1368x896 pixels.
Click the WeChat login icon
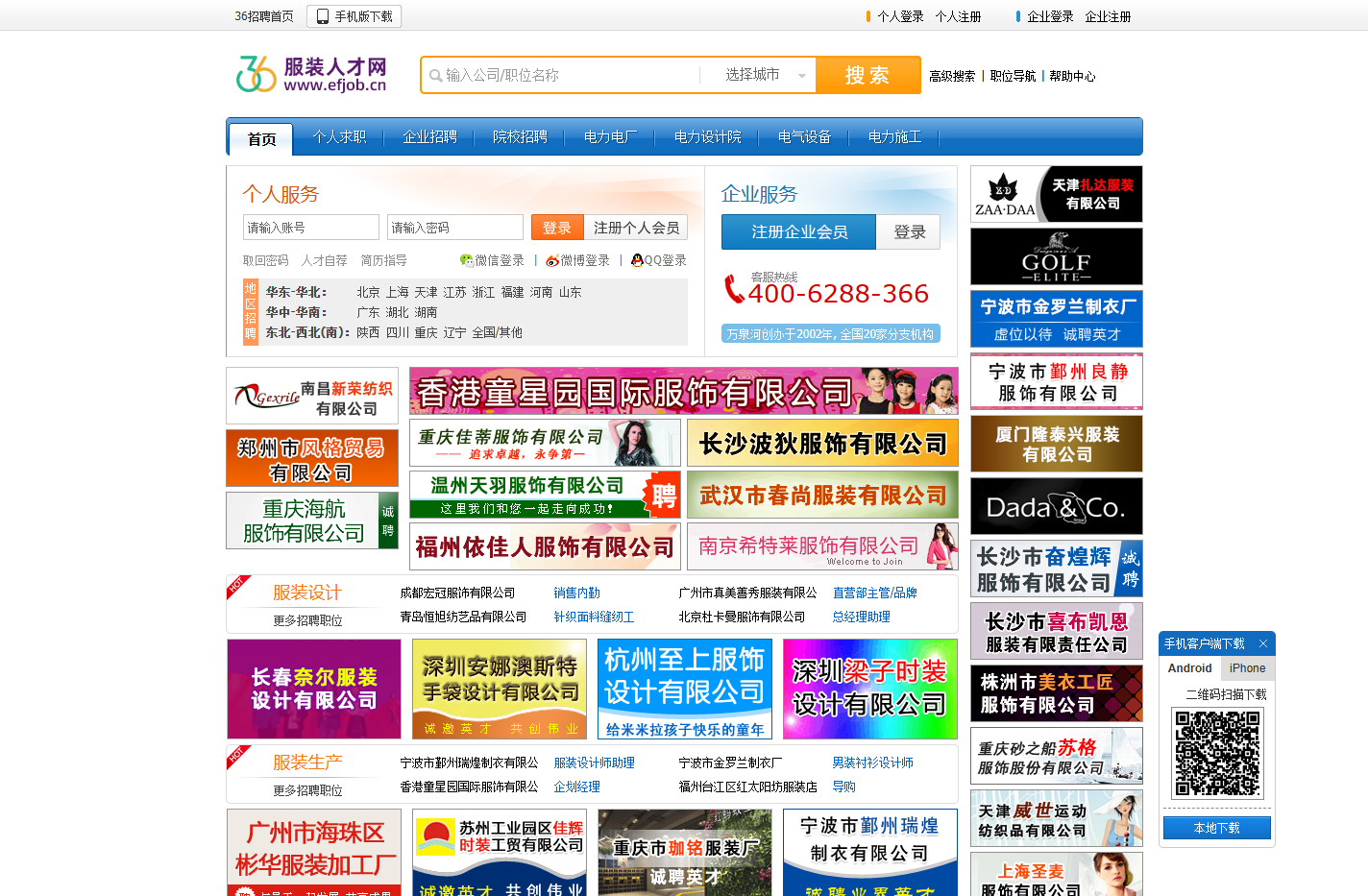click(x=467, y=260)
